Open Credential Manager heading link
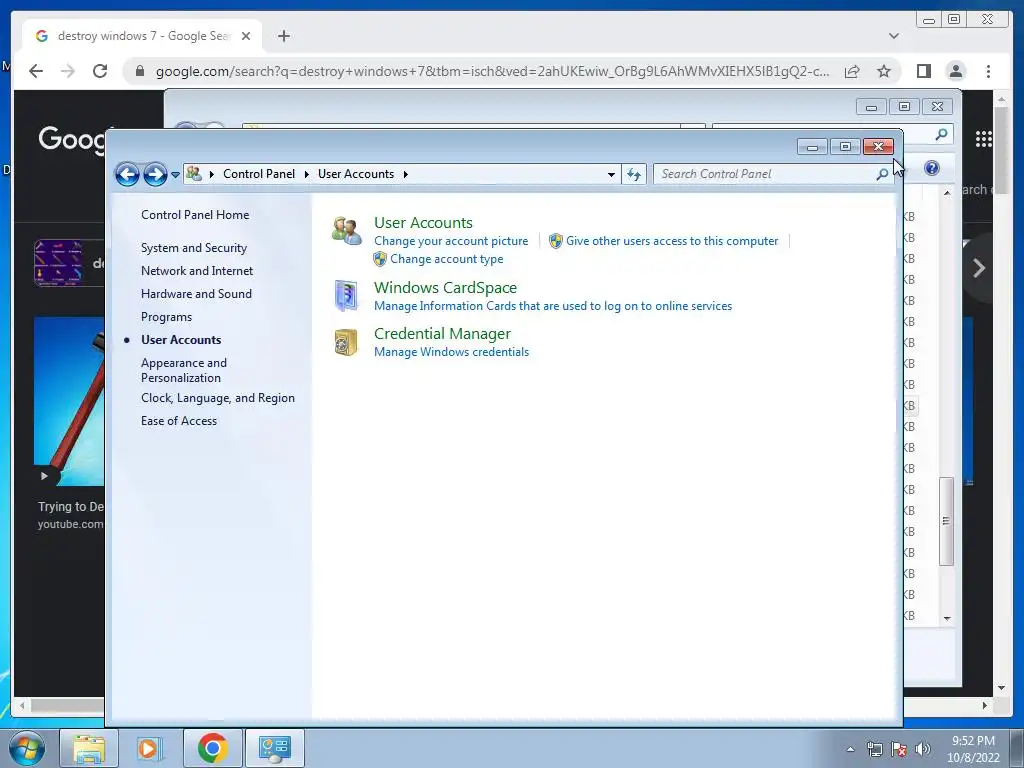Screen dimensions: 1024x768 click(442, 334)
